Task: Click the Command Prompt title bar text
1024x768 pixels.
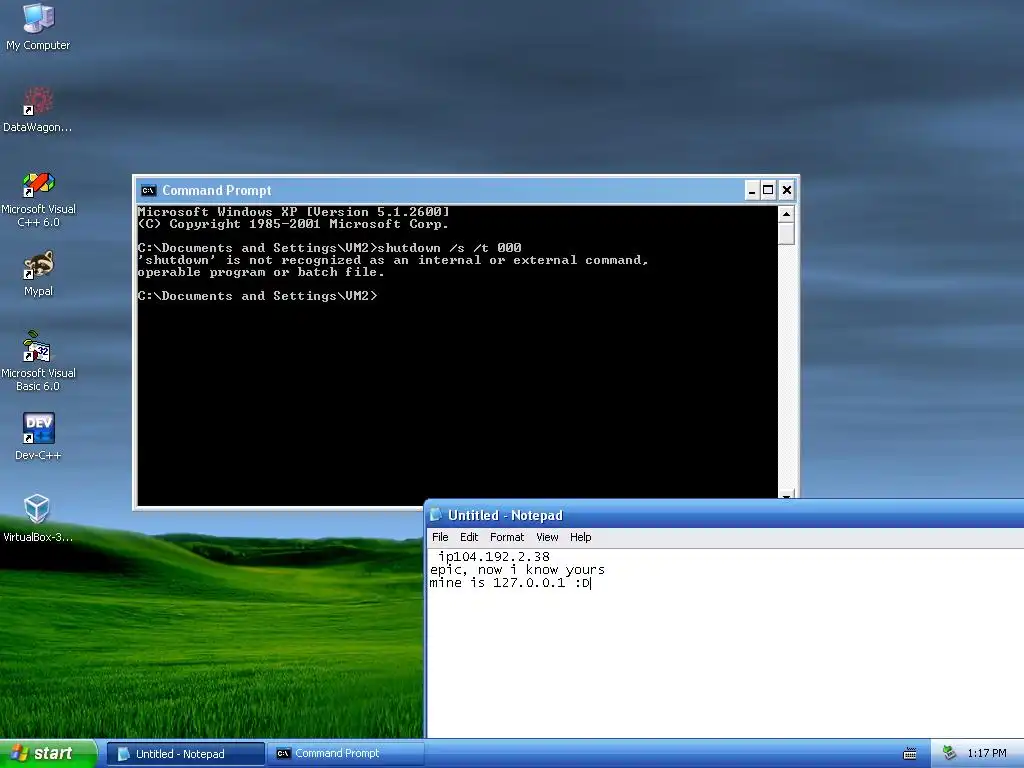Action: (x=217, y=191)
